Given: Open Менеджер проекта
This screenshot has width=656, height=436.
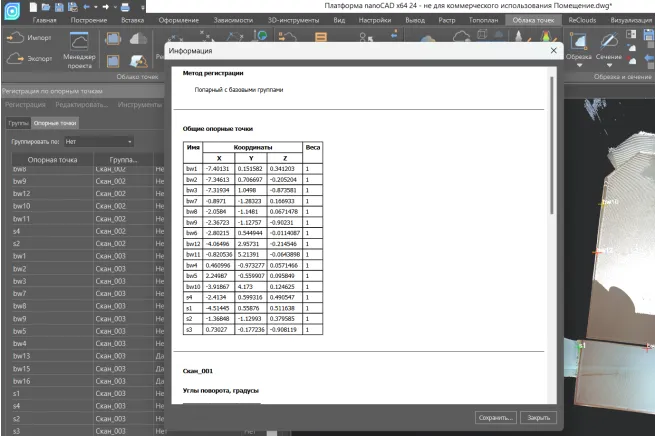Looking at the screenshot, I should [79, 47].
